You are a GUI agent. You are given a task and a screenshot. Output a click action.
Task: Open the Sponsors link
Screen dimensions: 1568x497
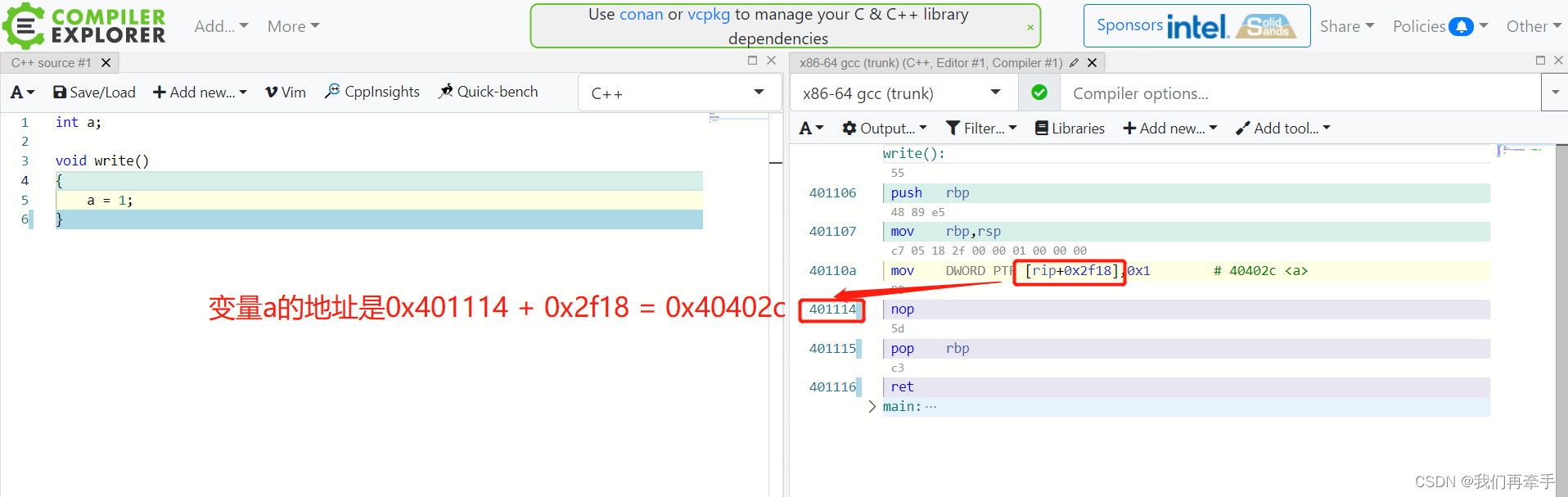(1129, 25)
